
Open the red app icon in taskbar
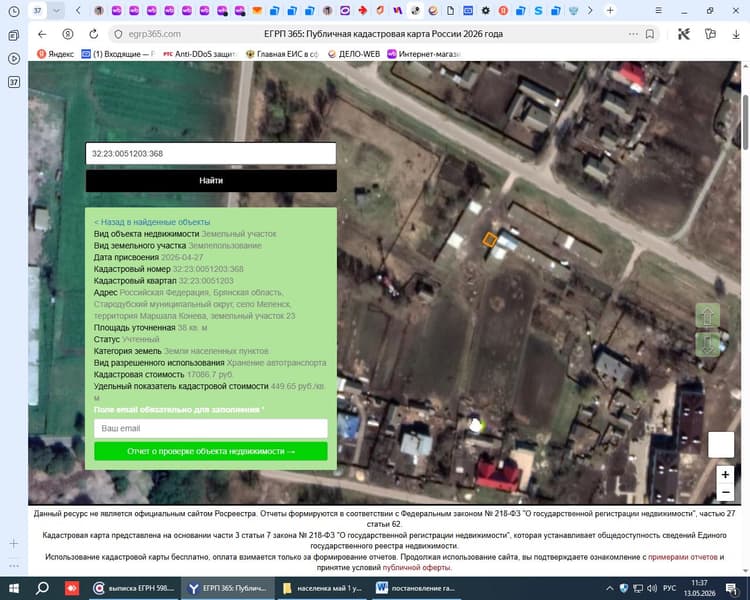click(x=72, y=588)
